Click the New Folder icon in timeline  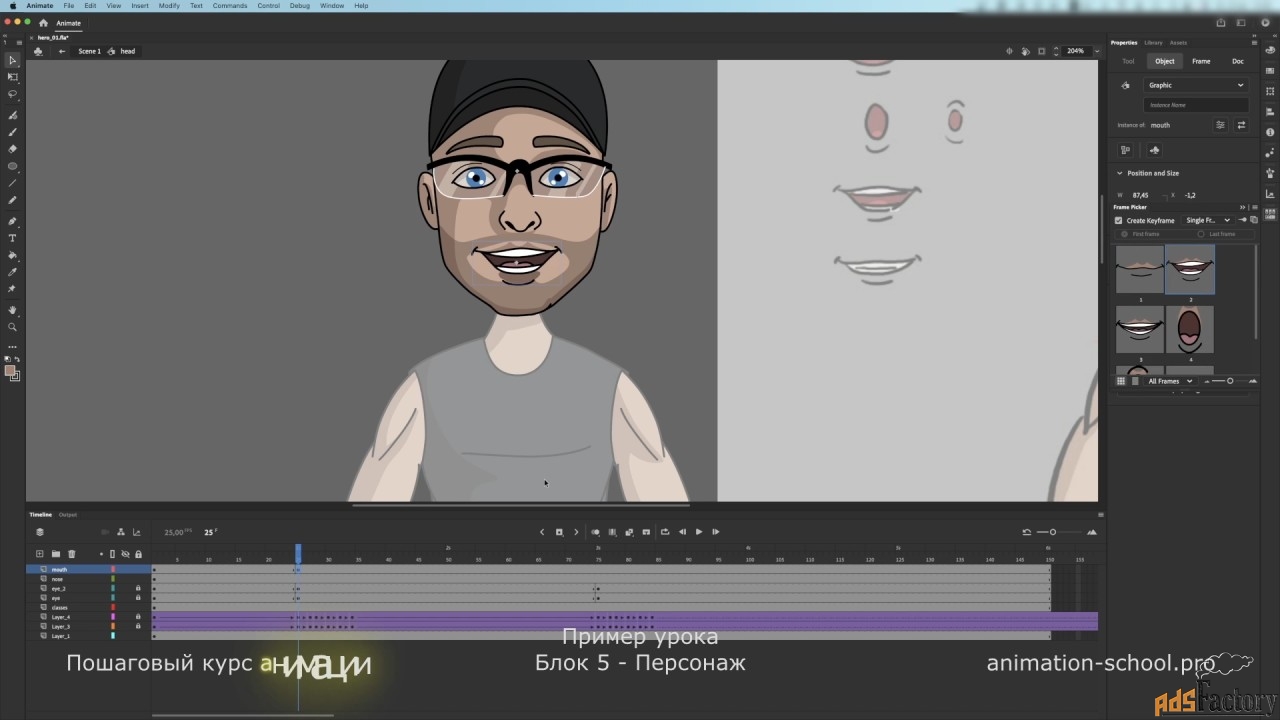(x=56, y=554)
